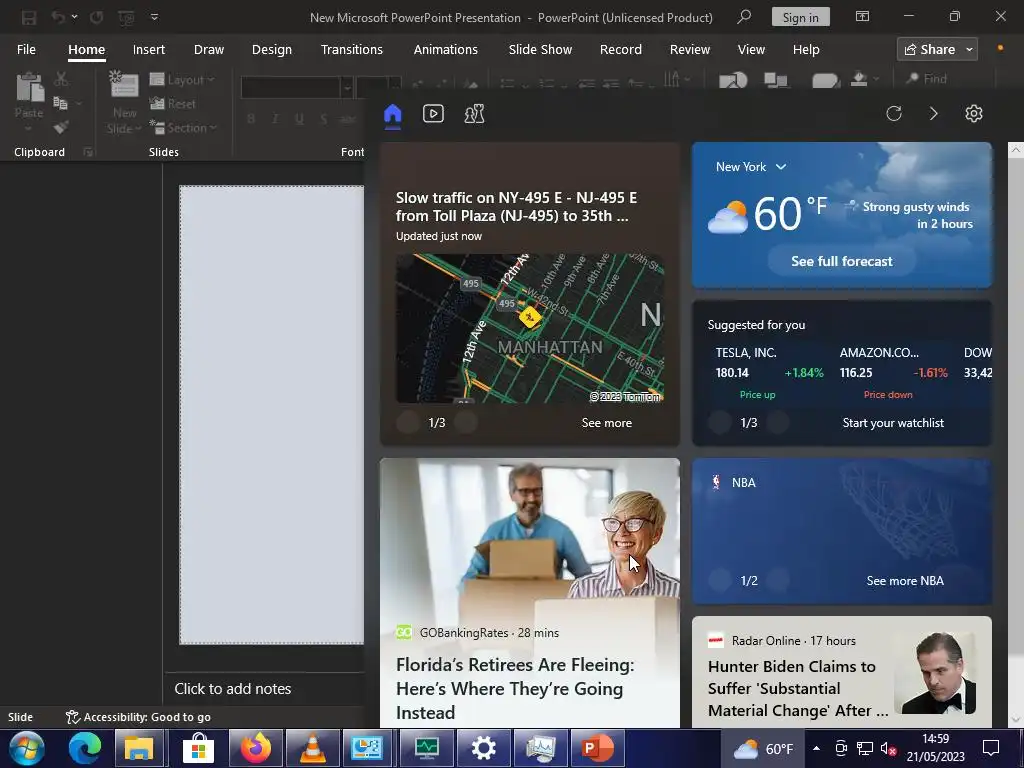Switch to the Insert tab
The image size is (1024, 768).
tap(149, 50)
